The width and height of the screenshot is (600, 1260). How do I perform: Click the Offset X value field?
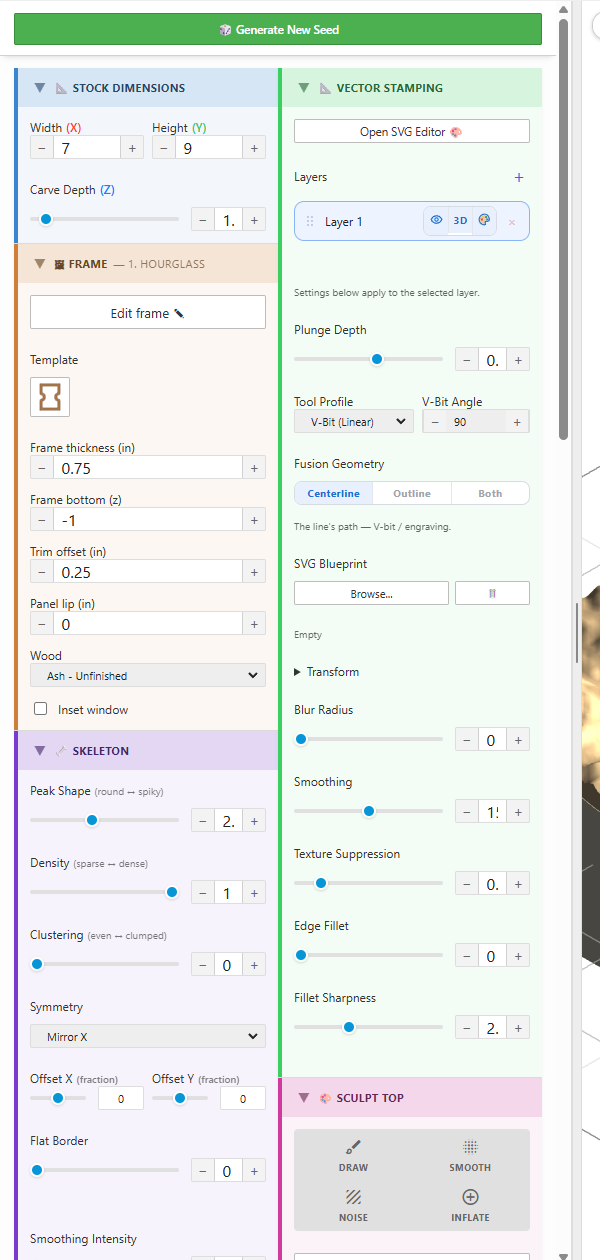click(x=121, y=1099)
